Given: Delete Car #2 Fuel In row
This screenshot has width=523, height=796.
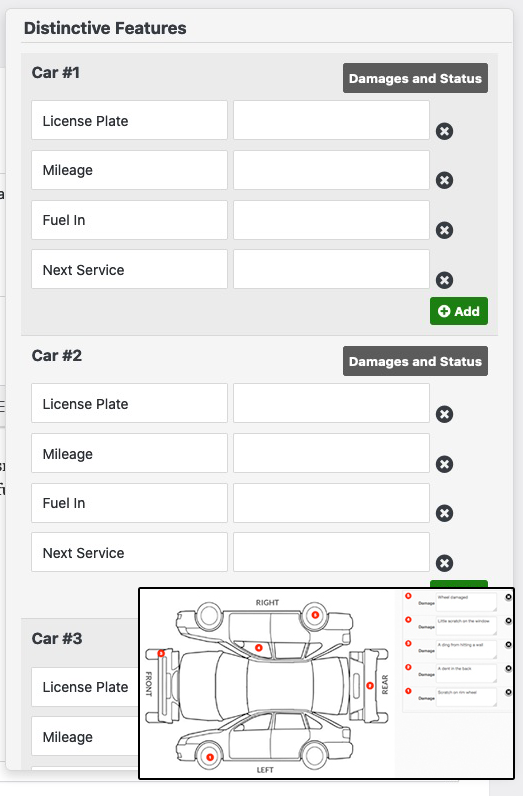Looking at the screenshot, I should coord(444,513).
